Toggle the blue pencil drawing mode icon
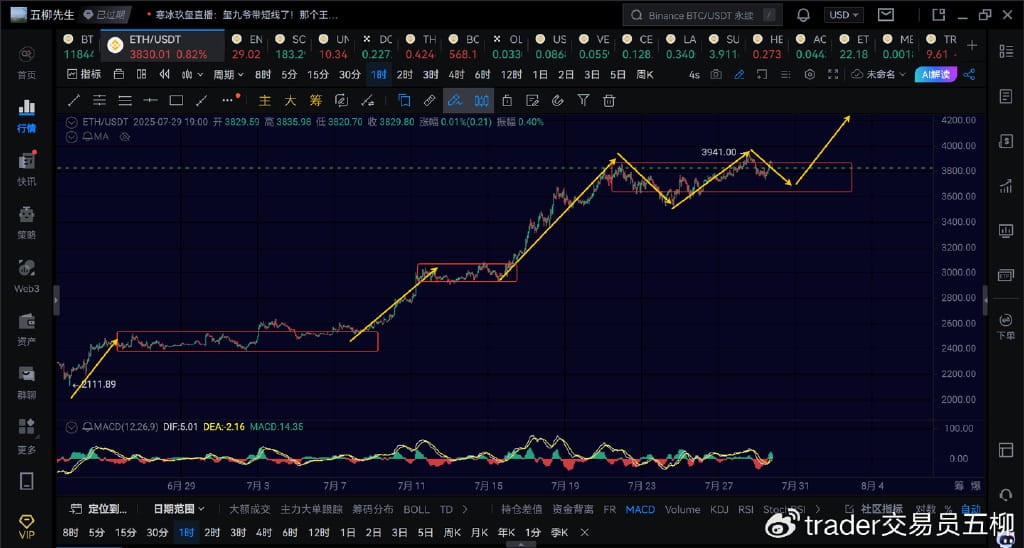This screenshot has height=548, width=1024. click(739, 74)
